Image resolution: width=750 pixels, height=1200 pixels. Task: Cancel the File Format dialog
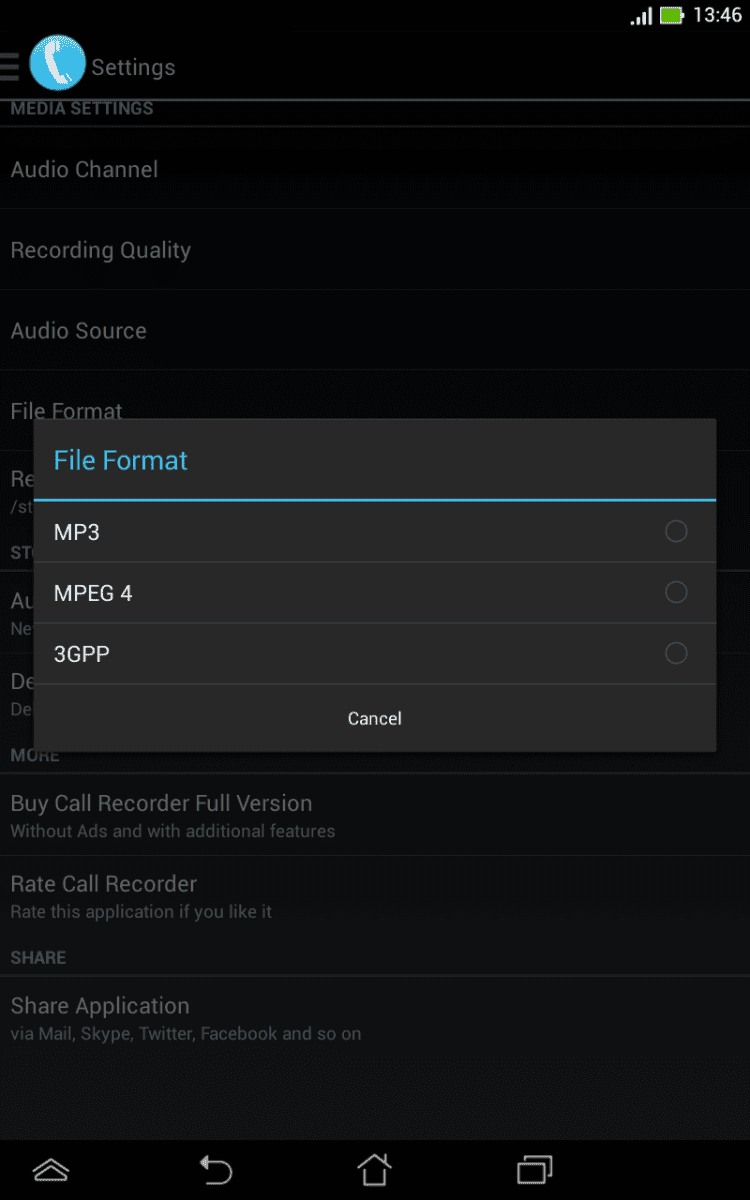click(375, 718)
